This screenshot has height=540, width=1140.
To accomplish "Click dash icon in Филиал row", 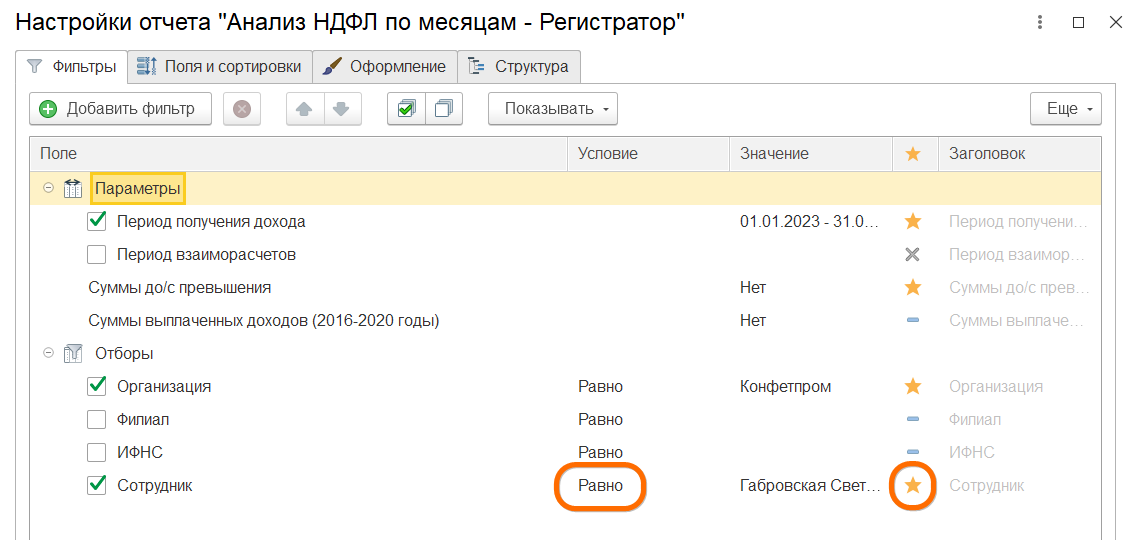I will 912,419.
